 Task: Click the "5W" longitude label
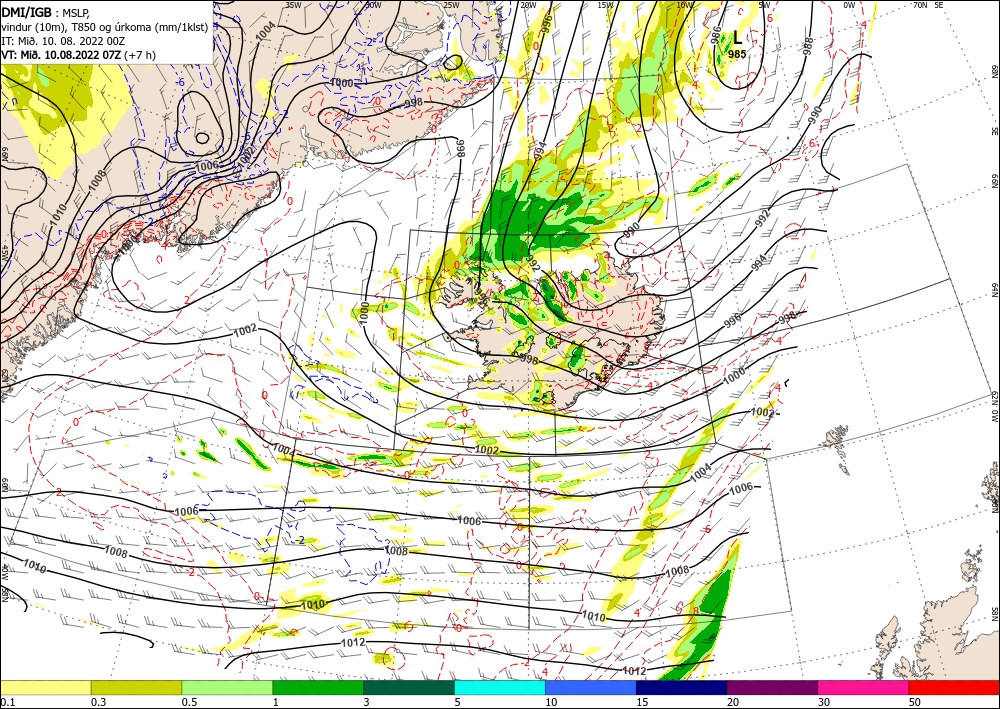[x=764, y=4]
